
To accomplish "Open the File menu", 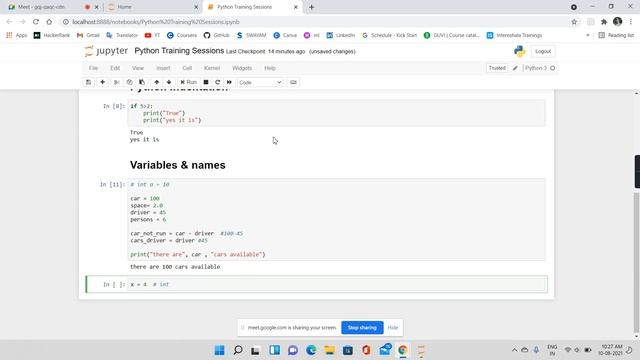I will 93,68.
